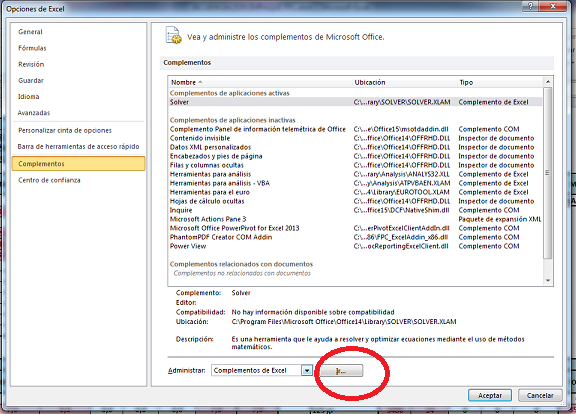Select Herramientas para análisis - VBA entry
The width and height of the screenshot is (576, 414).
[220, 183]
